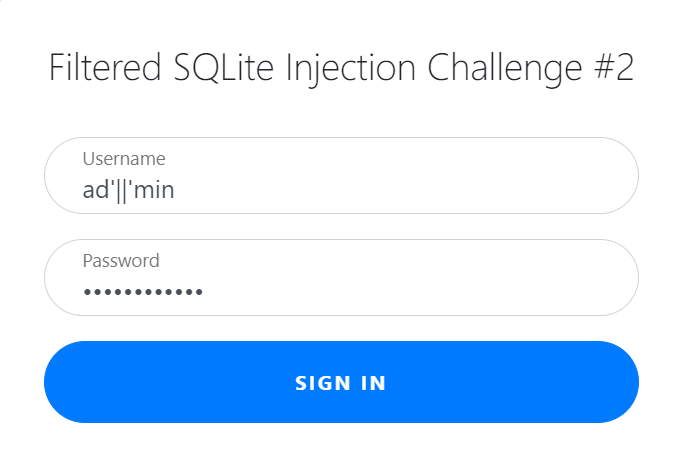Place cursor in the ad'||'min username text
Screen dimensions: 680x457
[128, 189]
